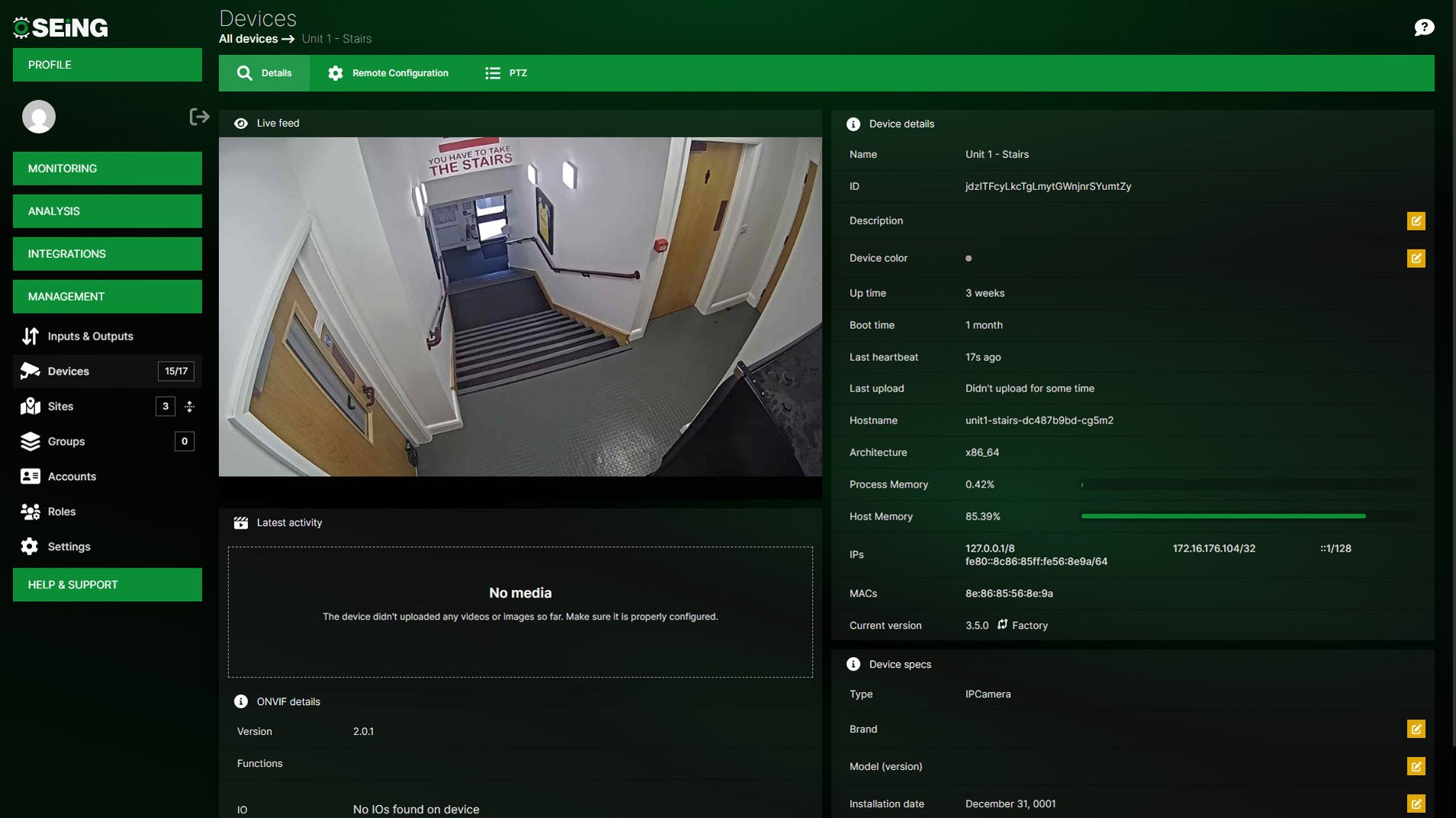Edit the Device color

point(1416,259)
